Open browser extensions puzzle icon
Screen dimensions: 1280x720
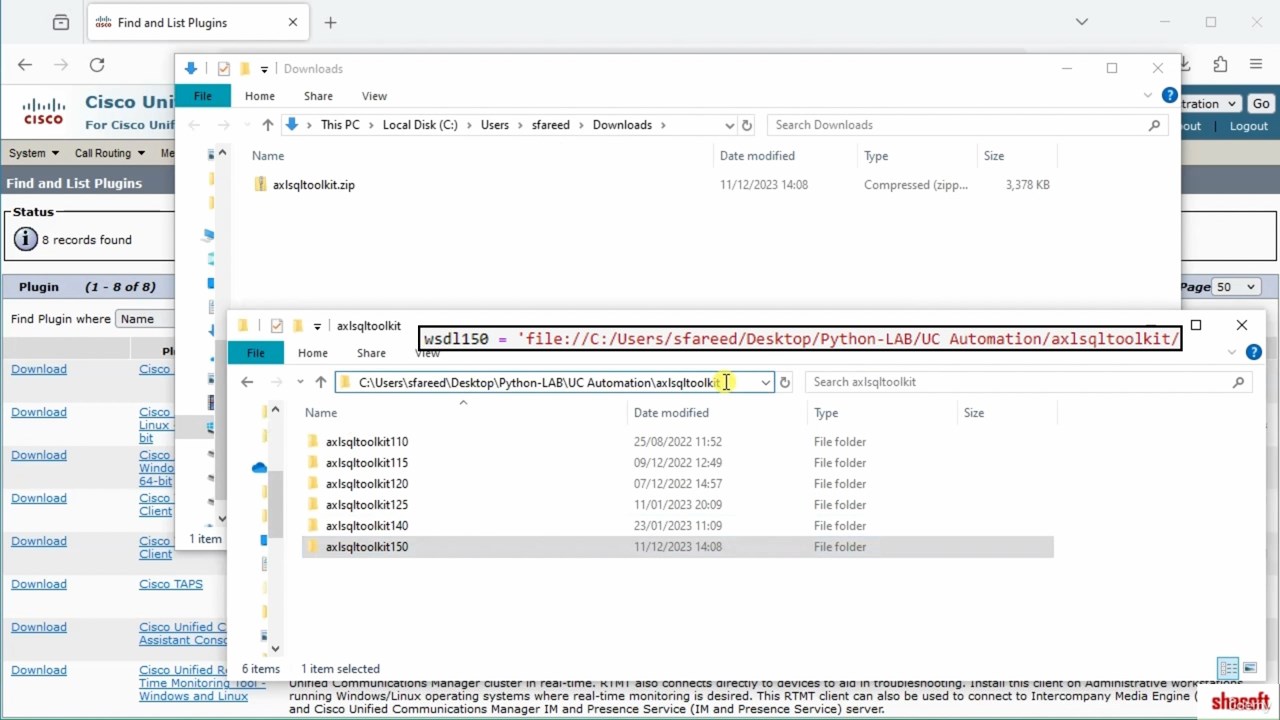pos(1220,65)
